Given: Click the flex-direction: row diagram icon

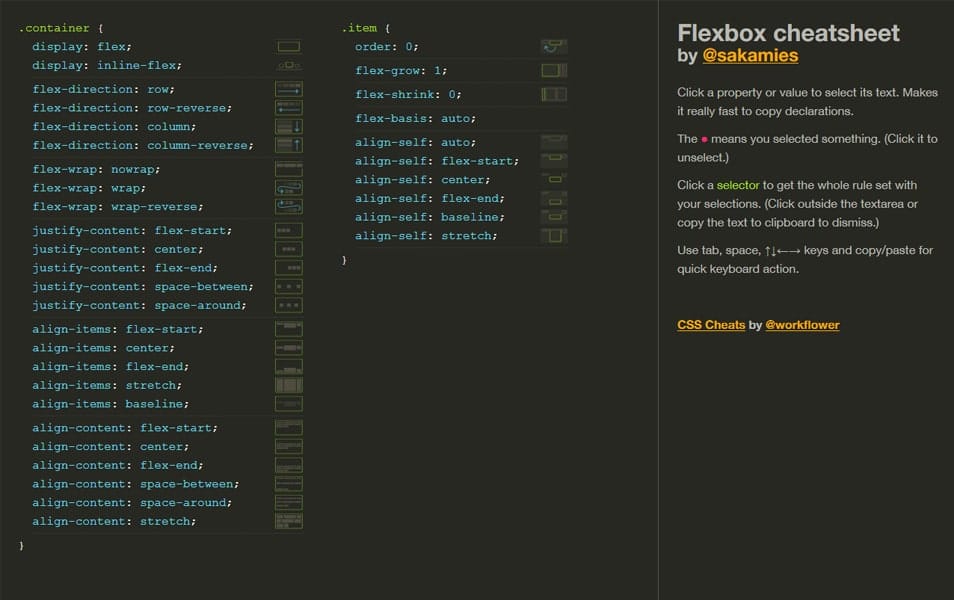Looking at the screenshot, I should tap(288, 88).
